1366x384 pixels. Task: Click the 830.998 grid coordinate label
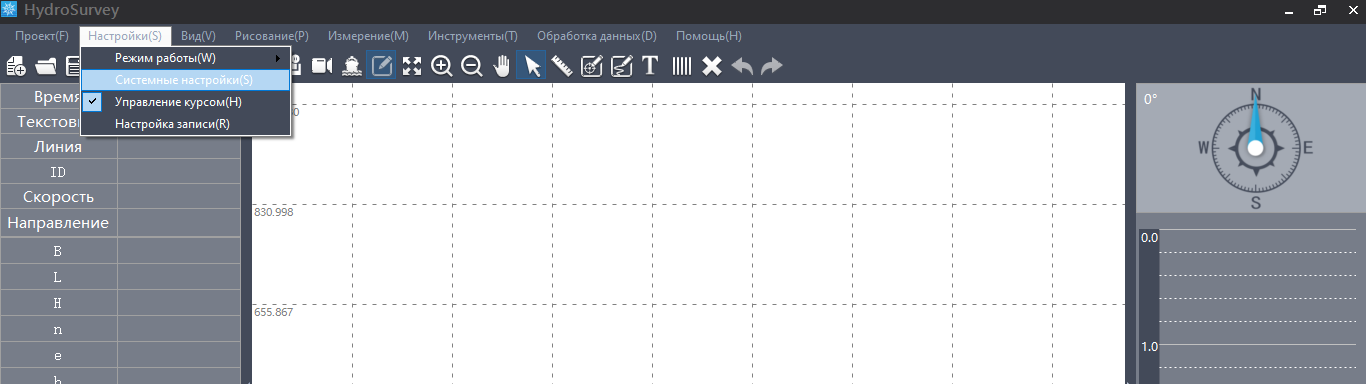[x=274, y=213]
